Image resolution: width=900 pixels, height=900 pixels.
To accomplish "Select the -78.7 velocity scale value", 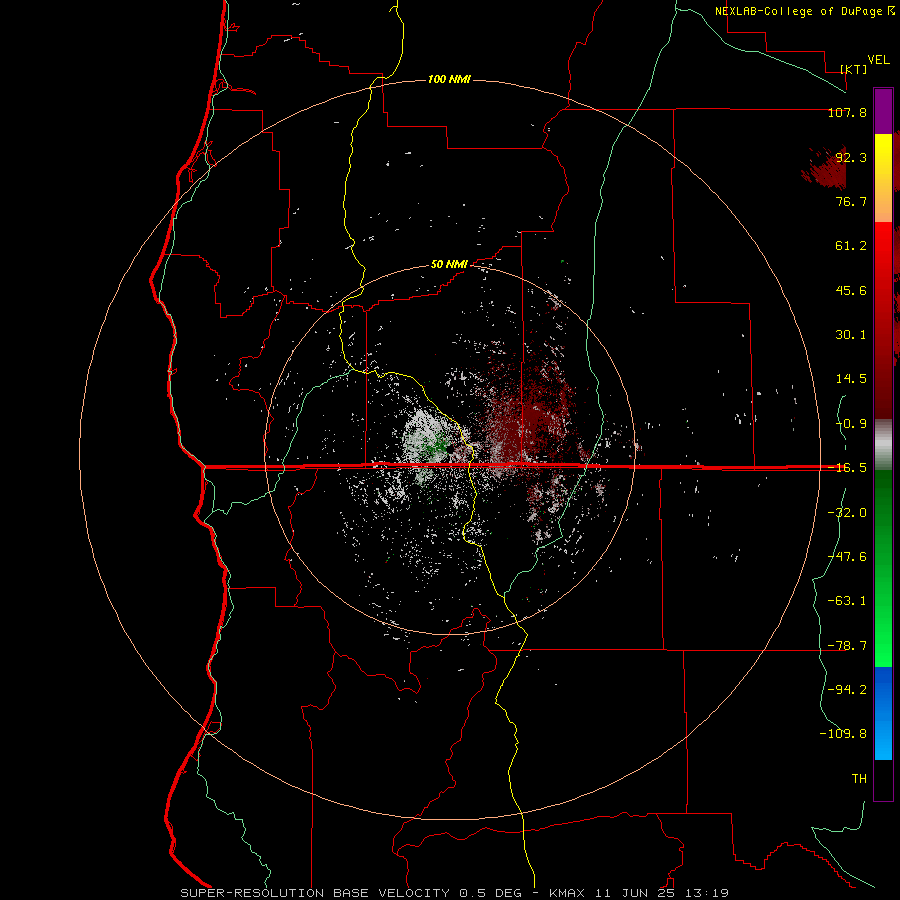I will click(x=847, y=646).
